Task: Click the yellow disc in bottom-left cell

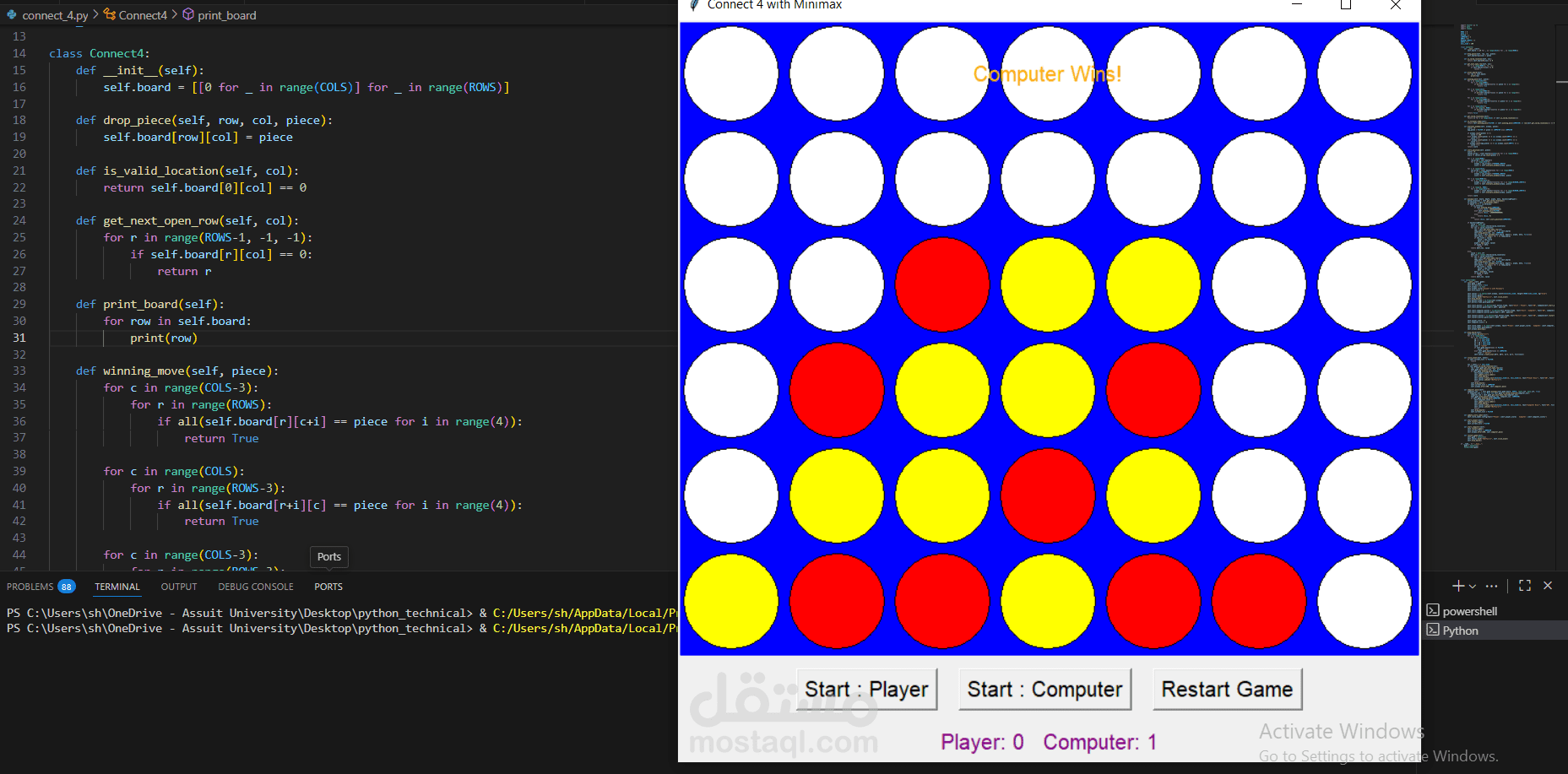Action: tap(731, 601)
